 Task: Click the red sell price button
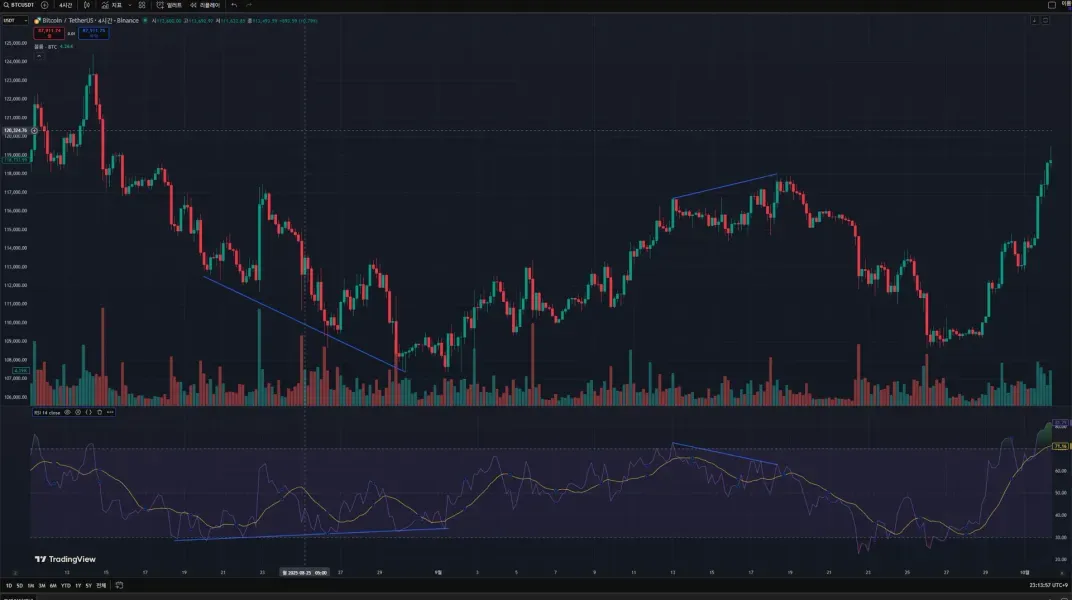49,33
